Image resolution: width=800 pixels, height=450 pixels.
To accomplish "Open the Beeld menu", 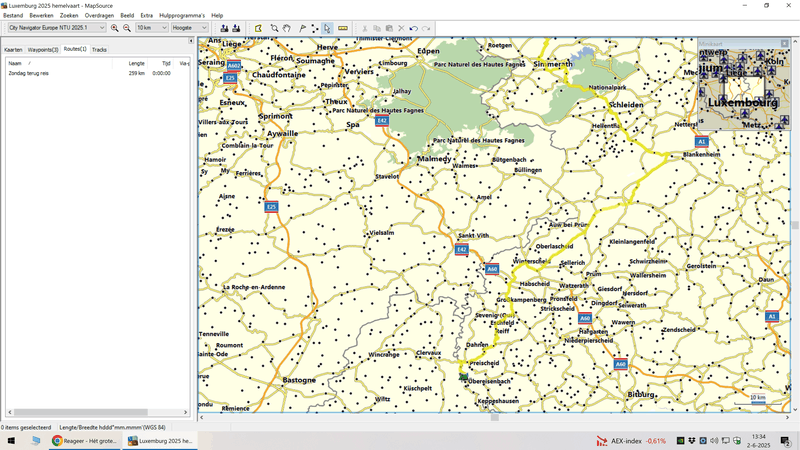I will 127,15.
